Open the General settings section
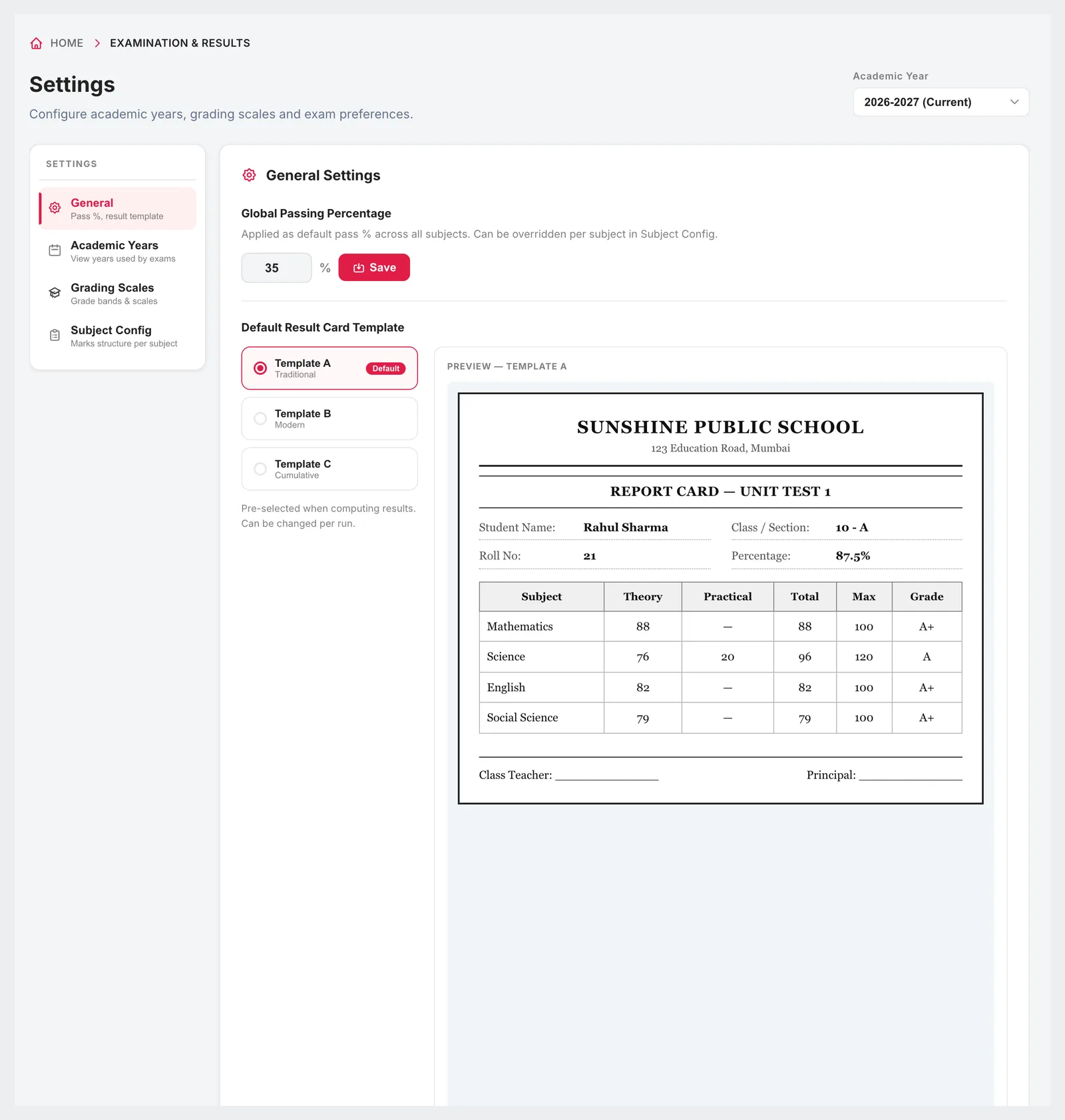Viewport: 1065px width, 1120px height. (118, 208)
